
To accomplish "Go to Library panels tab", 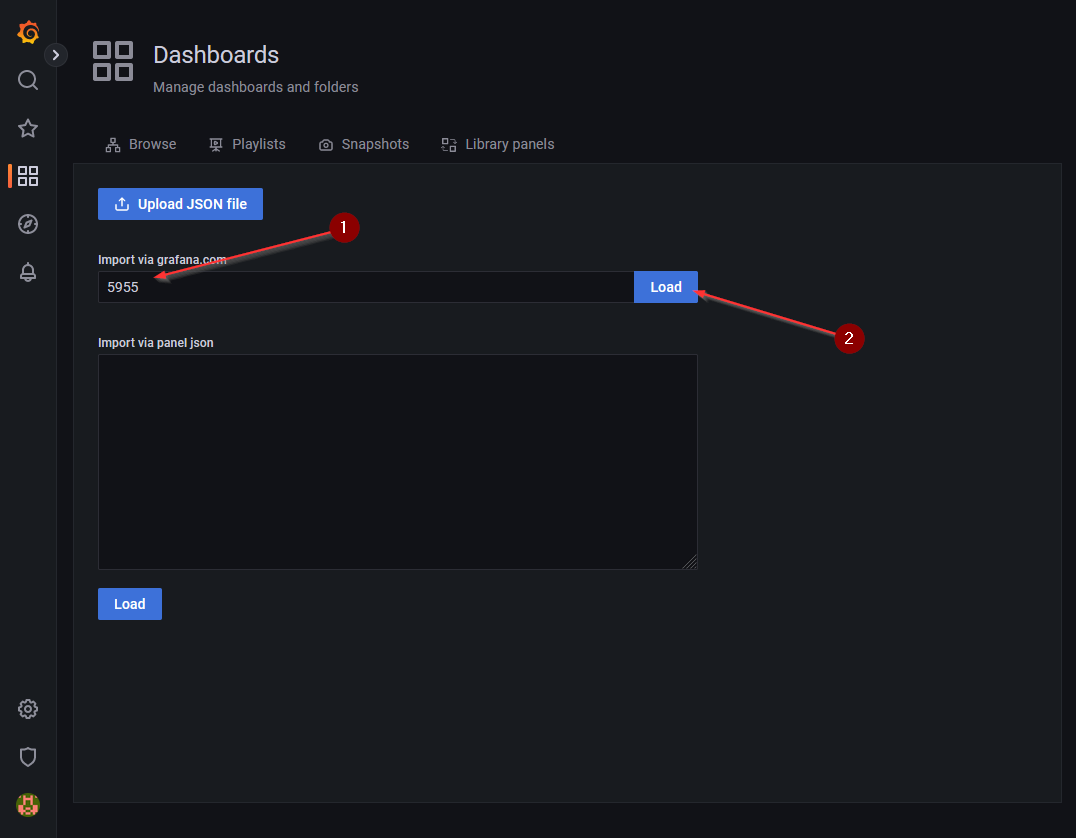I will [498, 144].
